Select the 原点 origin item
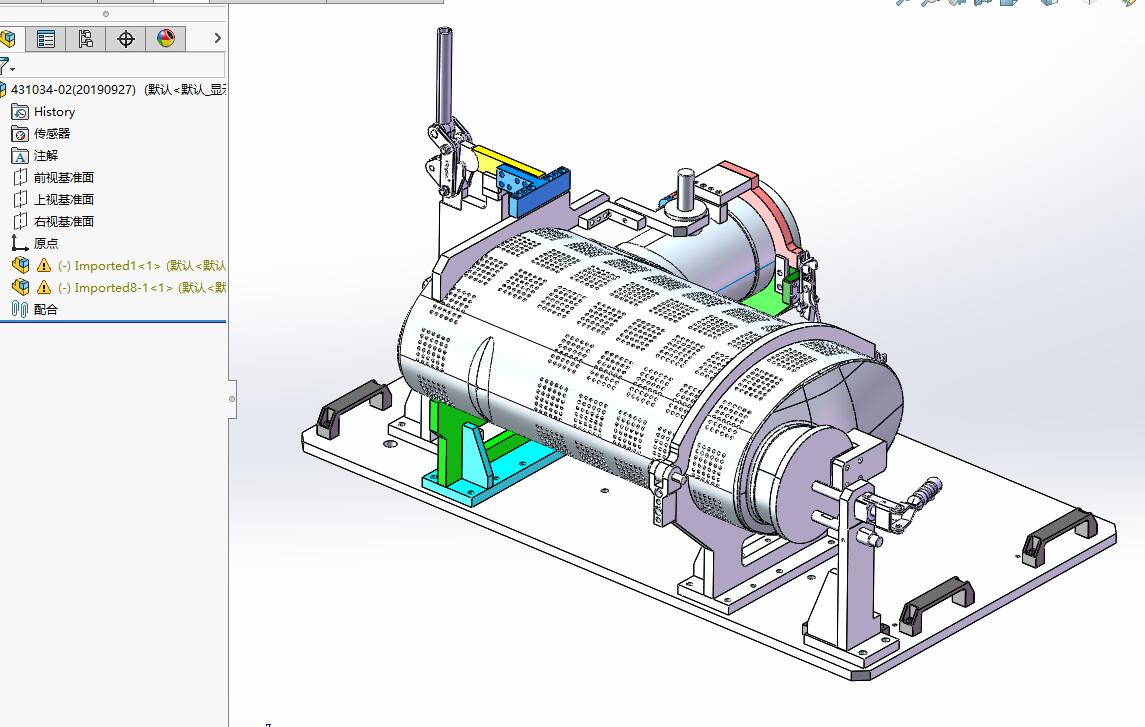Screen dimensions: 1145x727 (45, 243)
